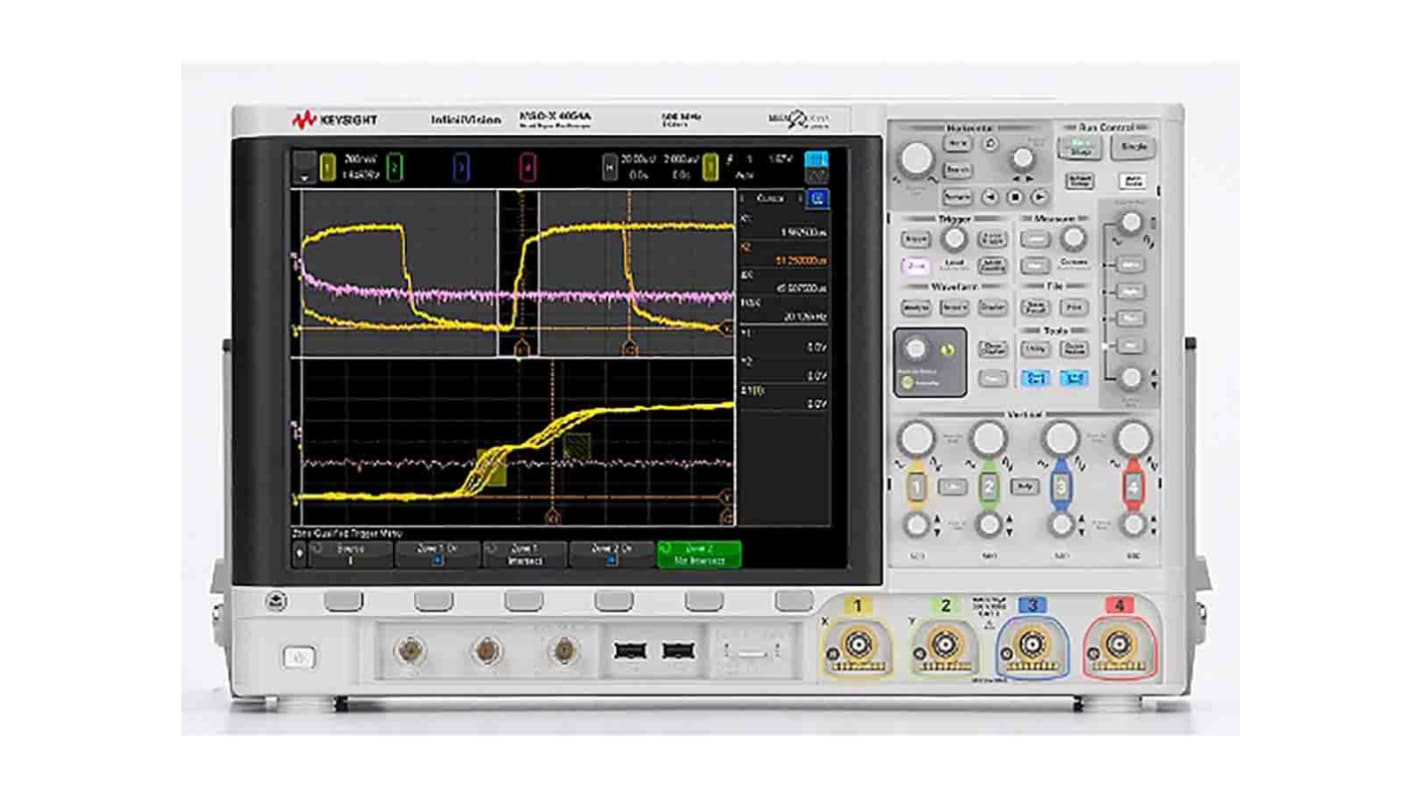Toggle acquisition with the Run/Stop button
This screenshot has height=798, width=1420.
(1081, 148)
